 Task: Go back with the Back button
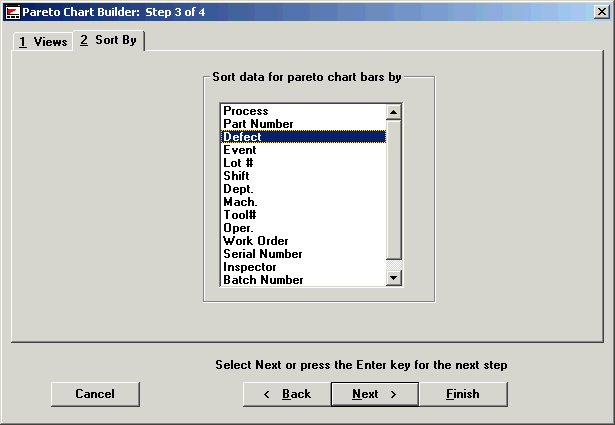click(287, 394)
